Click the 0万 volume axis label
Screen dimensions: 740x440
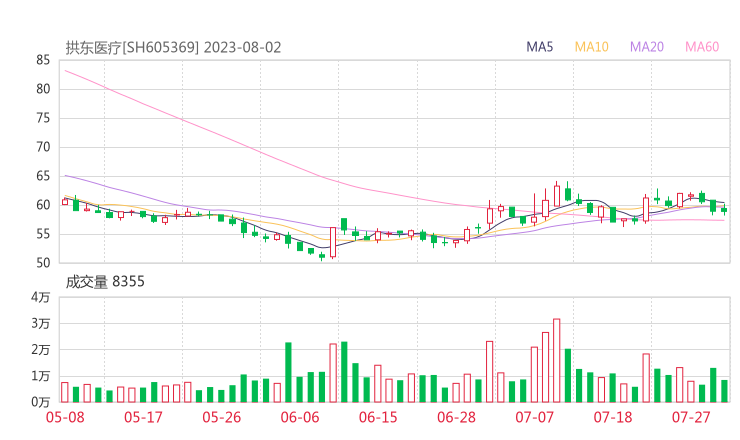tap(41, 402)
